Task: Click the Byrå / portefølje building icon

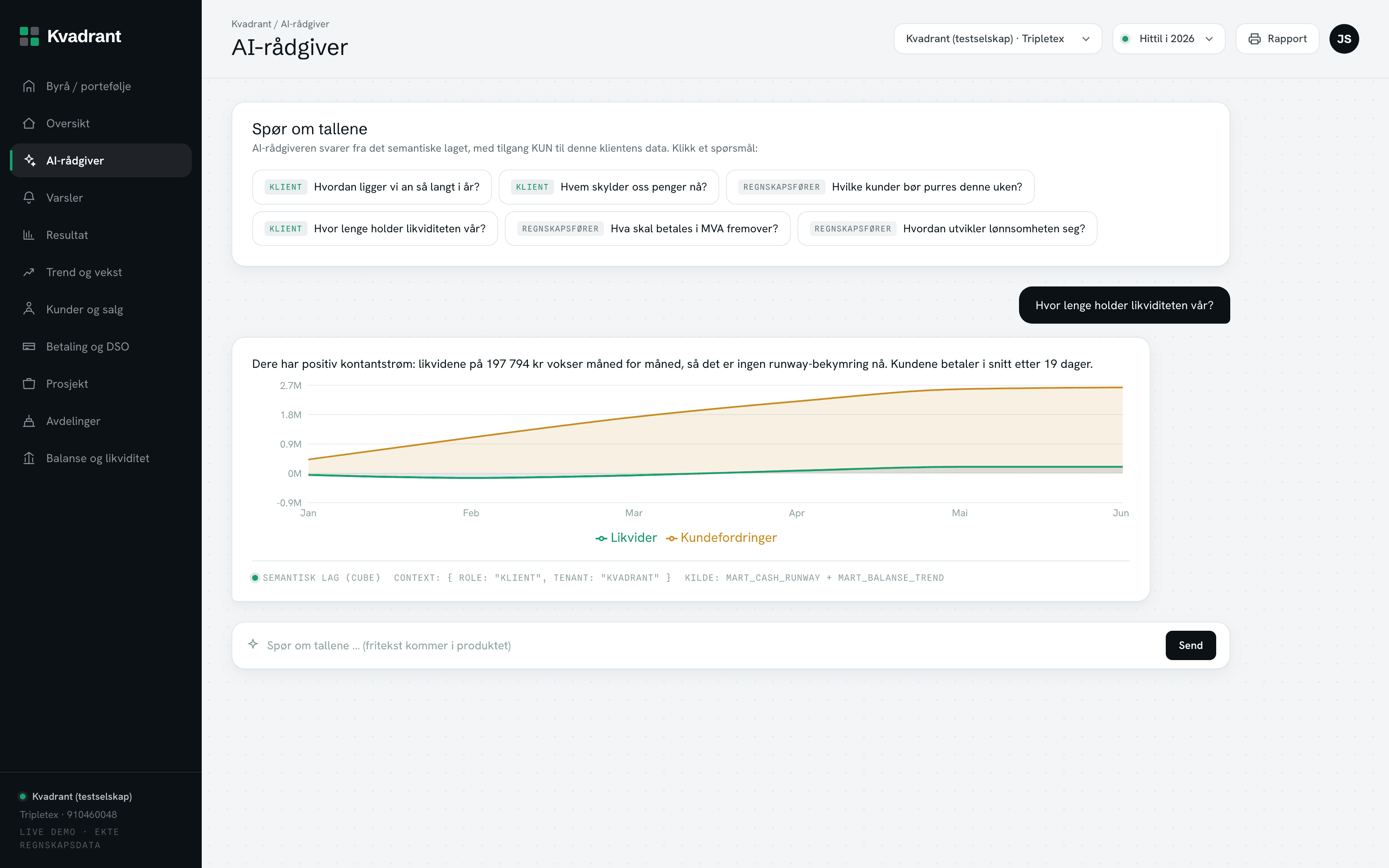Action: (x=29, y=86)
